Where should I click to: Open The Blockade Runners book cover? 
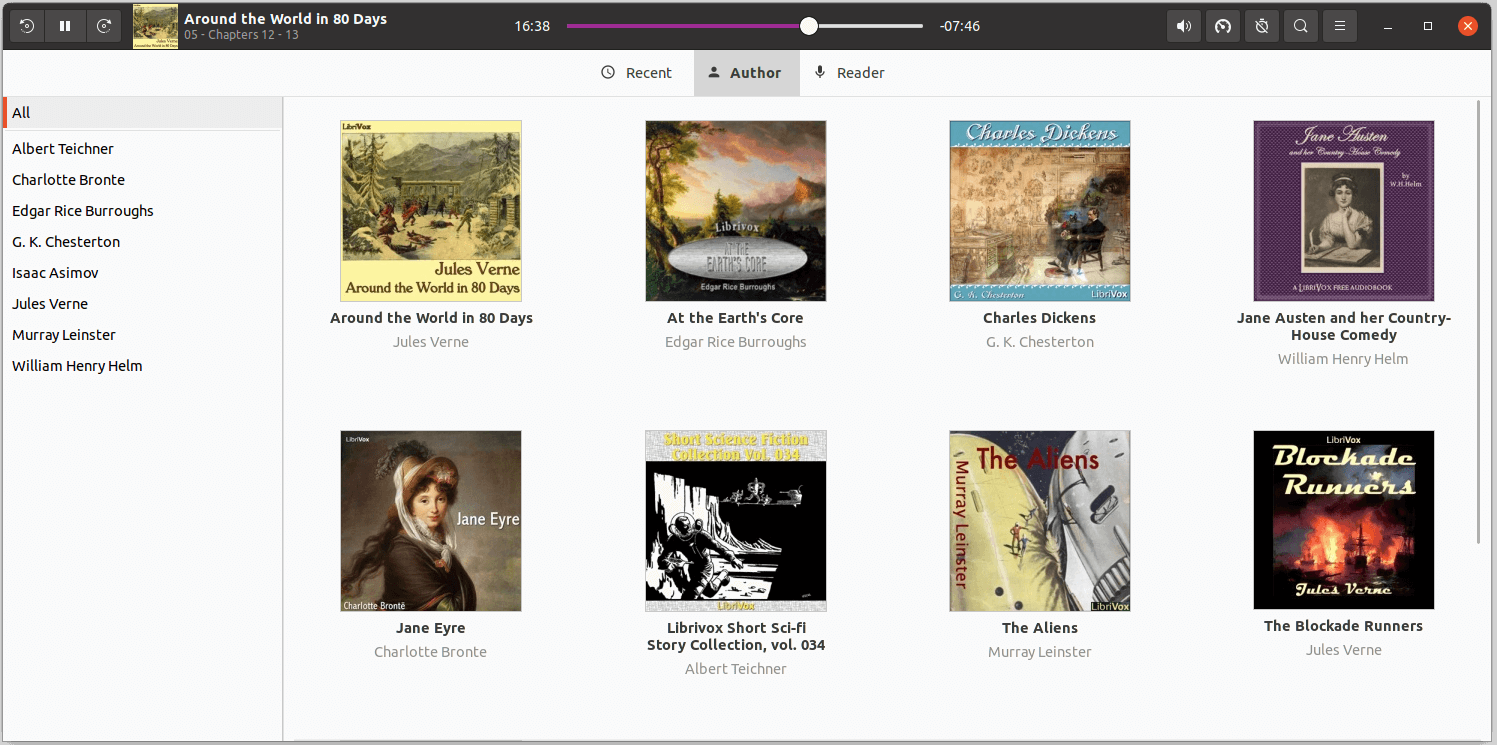click(x=1344, y=520)
